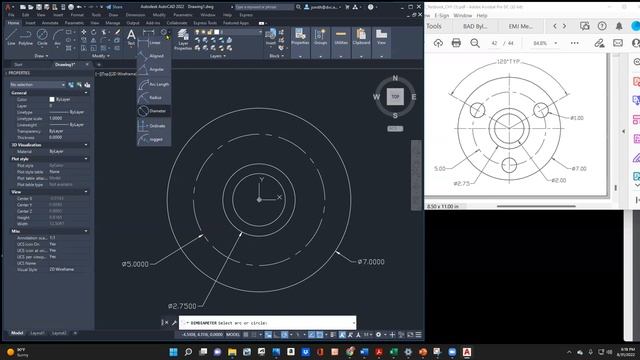
Task: Click the Move tool in Modify panel
Action: (x=84, y=32)
